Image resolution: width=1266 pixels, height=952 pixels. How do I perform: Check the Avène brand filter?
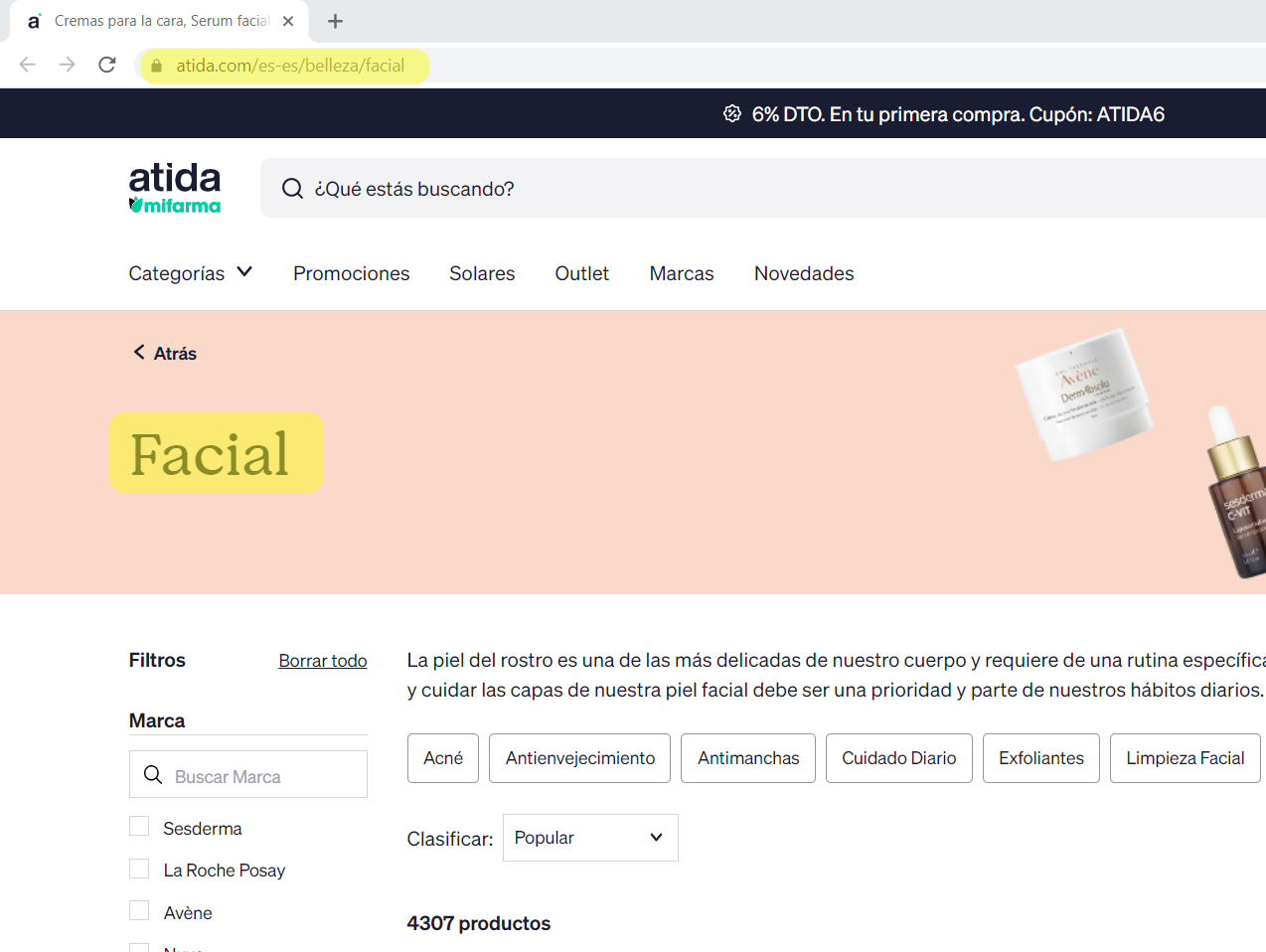coord(139,911)
